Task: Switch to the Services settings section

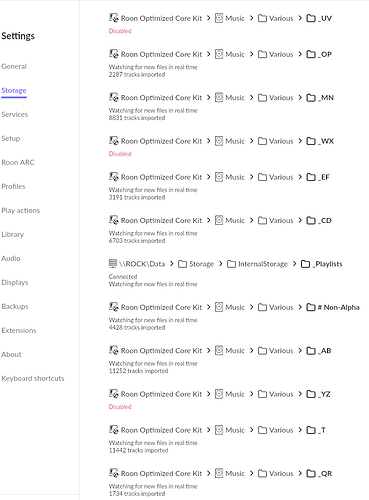Action: [15, 114]
